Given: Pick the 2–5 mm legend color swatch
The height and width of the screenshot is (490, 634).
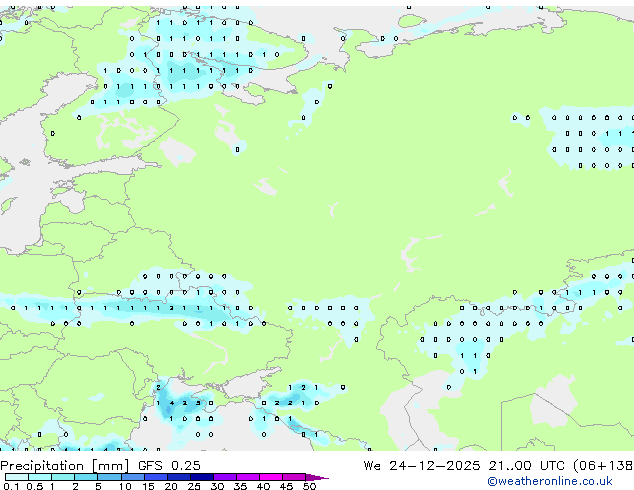Looking at the screenshot, I should click(86, 477).
